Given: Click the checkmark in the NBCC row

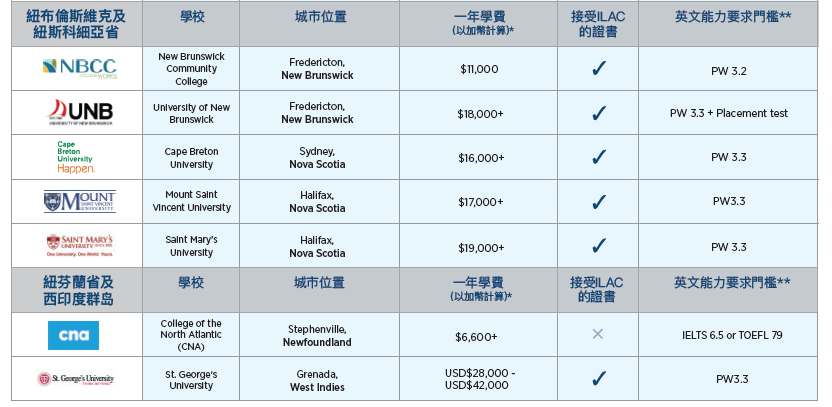Looking at the screenshot, I should tap(599, 68).
